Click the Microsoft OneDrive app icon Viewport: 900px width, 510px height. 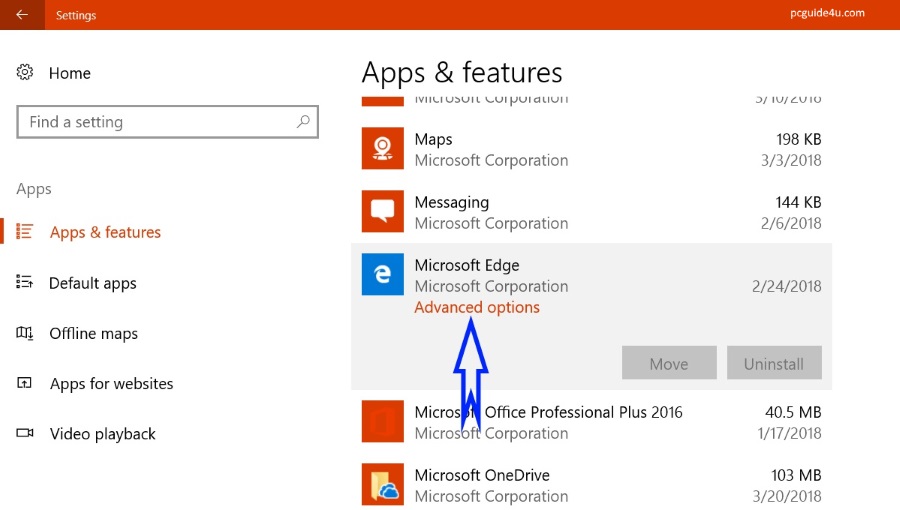tap(382, 485)
